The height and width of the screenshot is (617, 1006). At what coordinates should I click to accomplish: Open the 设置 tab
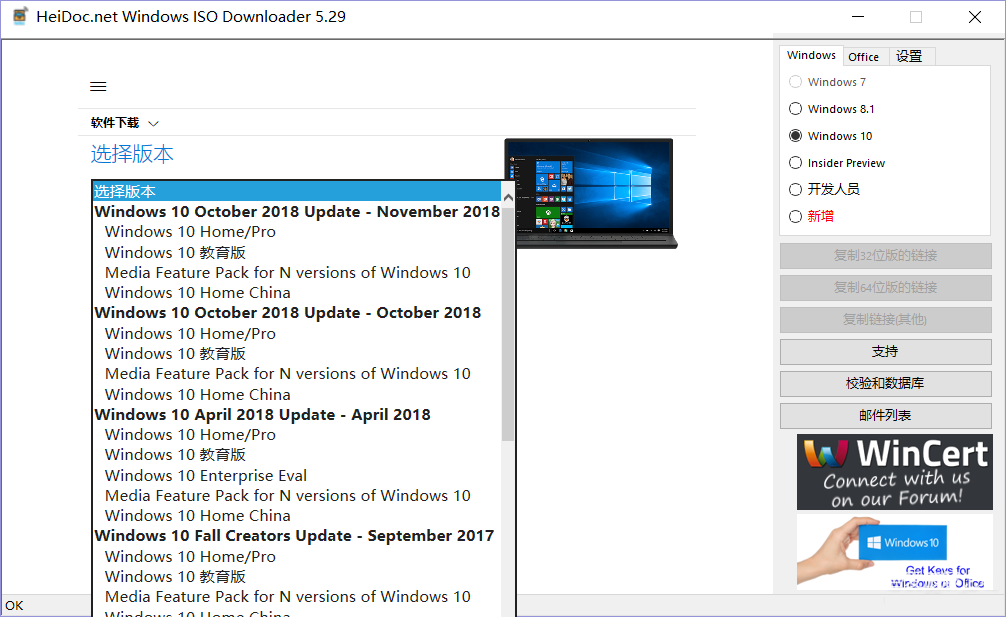[x=909, y=56]
